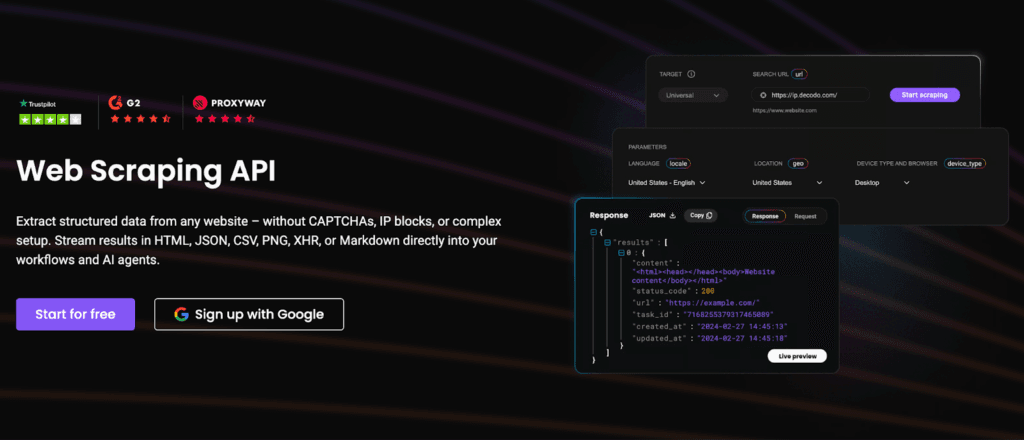Click the globe icon in URL field
This screenshot has height=440, width=1024.
pyautogui.click(x=763, y=95)
